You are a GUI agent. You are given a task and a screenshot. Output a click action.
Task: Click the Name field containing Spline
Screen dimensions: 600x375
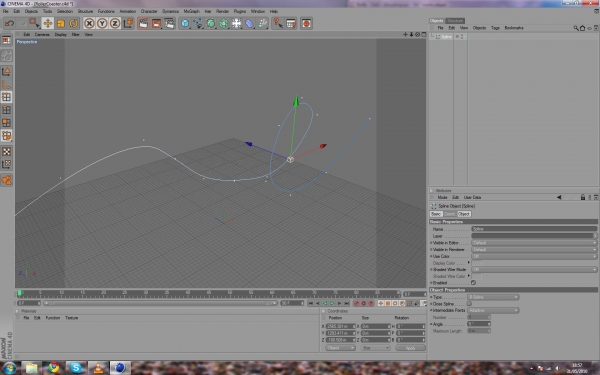(x=533, y=229)
